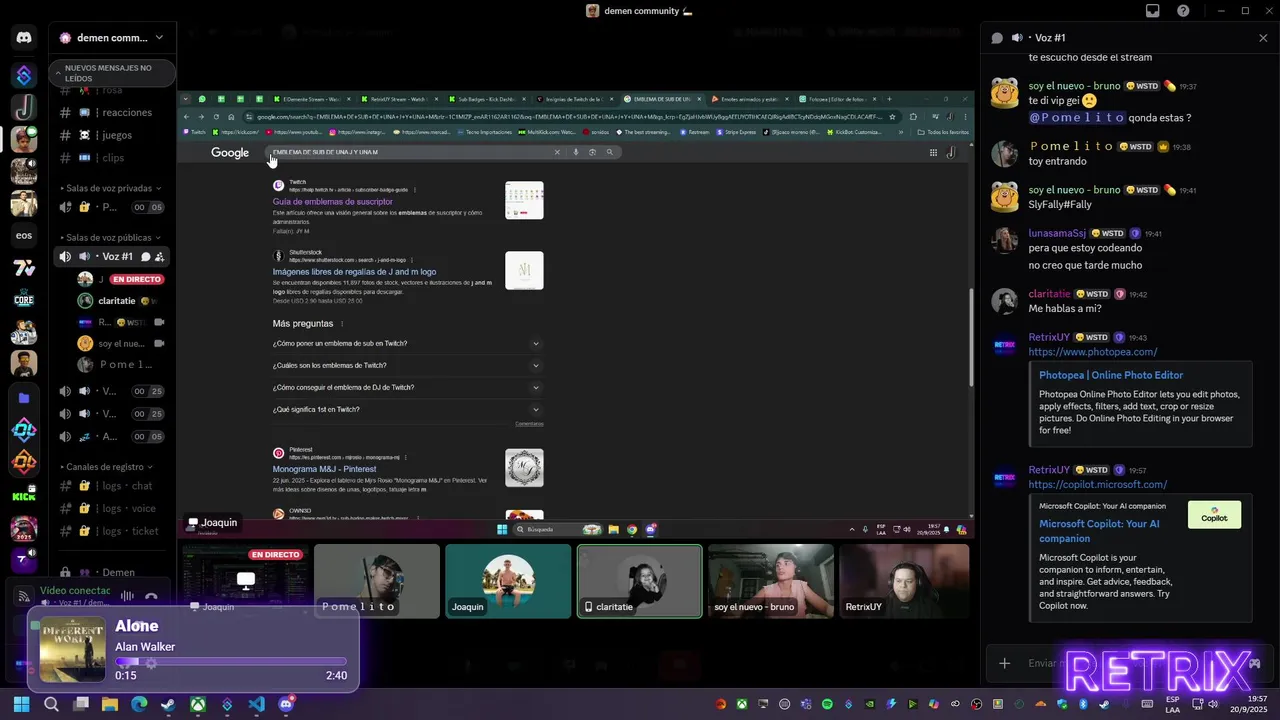Open 'Microsoft Copilot: Your AI companion' embed title

pos(1099,531)
